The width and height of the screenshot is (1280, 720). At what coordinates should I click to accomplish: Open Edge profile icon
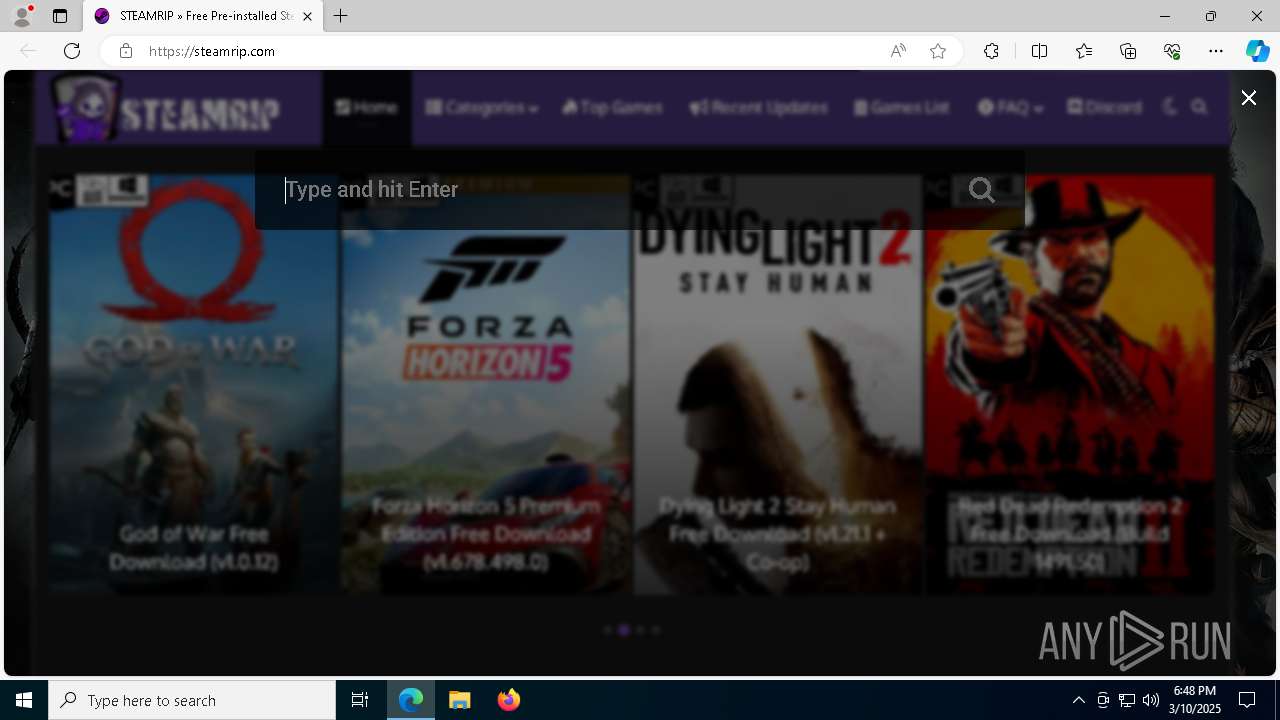[x=21, y=16]
